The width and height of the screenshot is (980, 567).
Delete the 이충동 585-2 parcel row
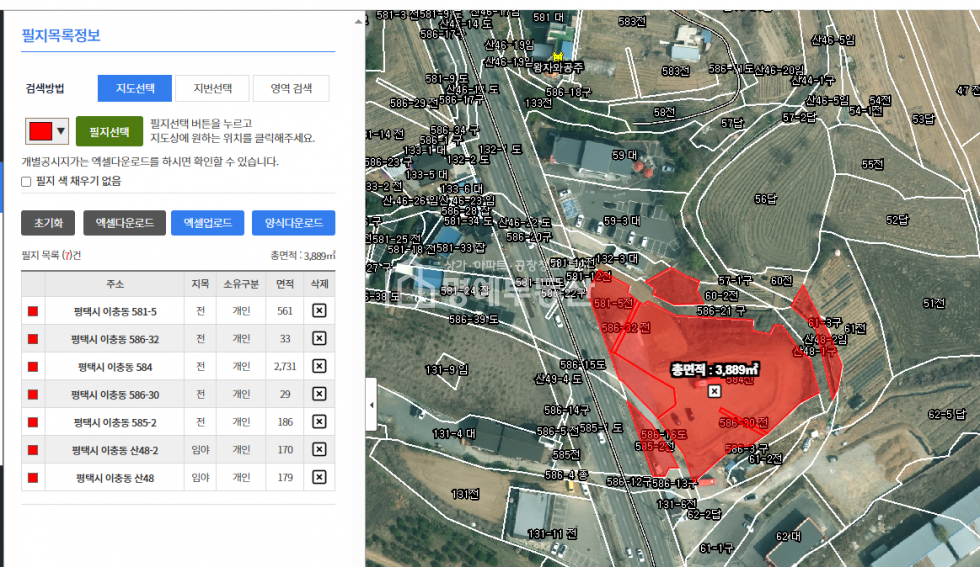(319, 421)
